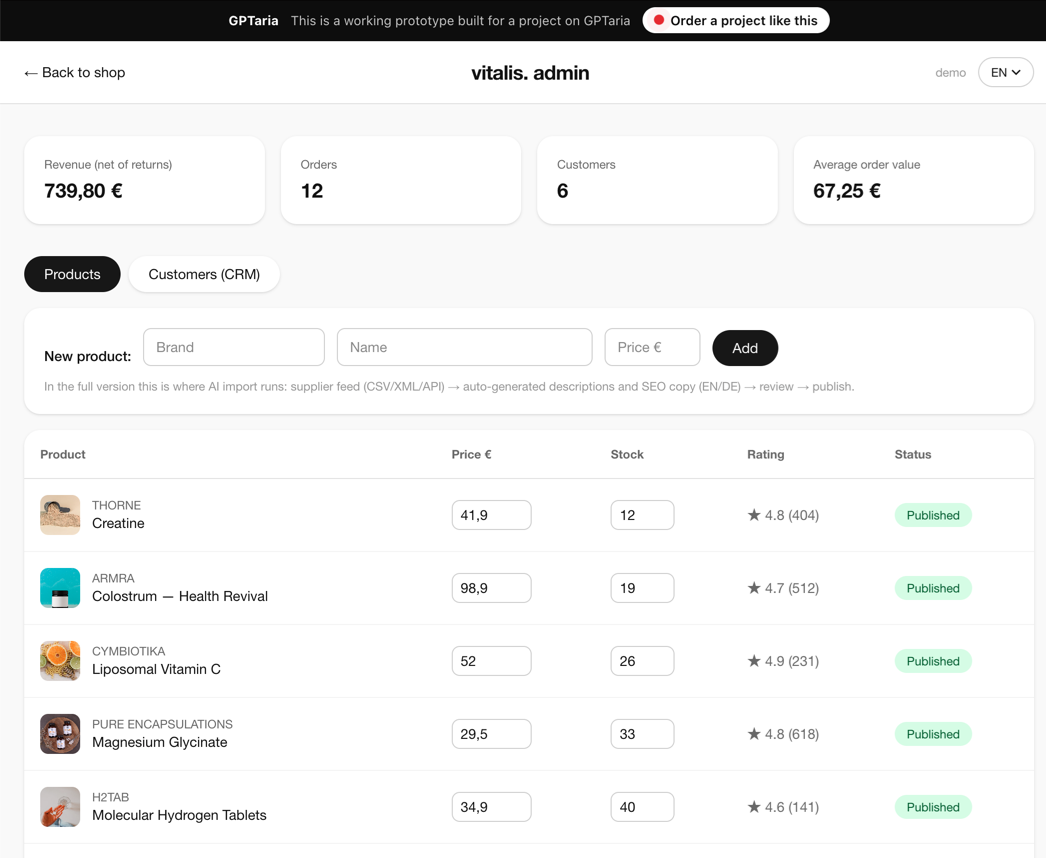This screenshot has height=858, width=1047.
Task: Edit the Magnesium Glycinate stock 33
Action: (x=642, y=734)
